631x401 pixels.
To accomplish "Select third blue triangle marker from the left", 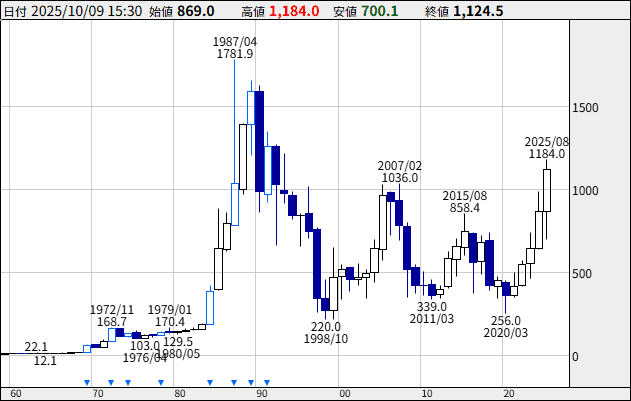I will (128, 382).
